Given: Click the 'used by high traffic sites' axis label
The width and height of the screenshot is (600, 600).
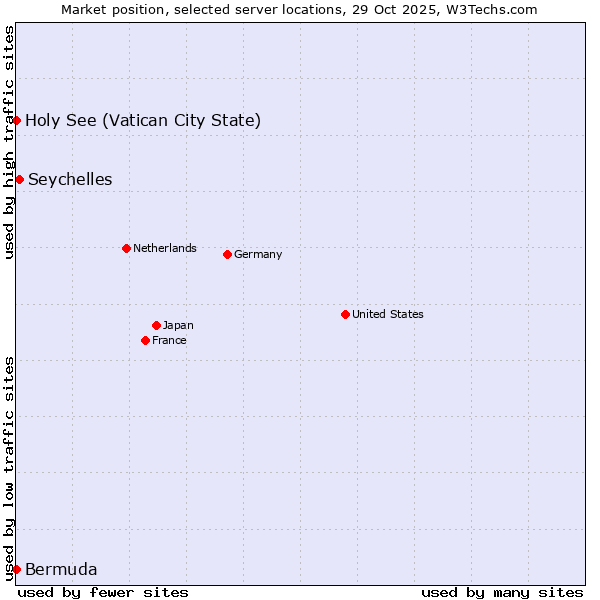Looking at the screenshot, I should click(9, 142).
